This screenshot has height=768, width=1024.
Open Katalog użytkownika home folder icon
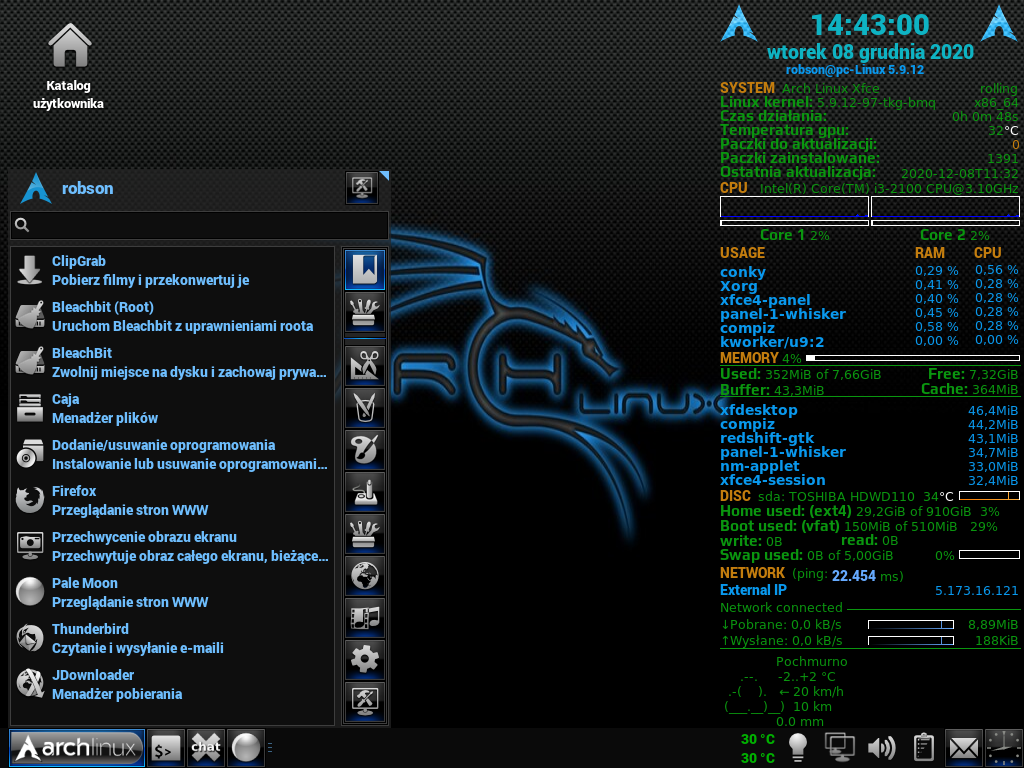69,67
